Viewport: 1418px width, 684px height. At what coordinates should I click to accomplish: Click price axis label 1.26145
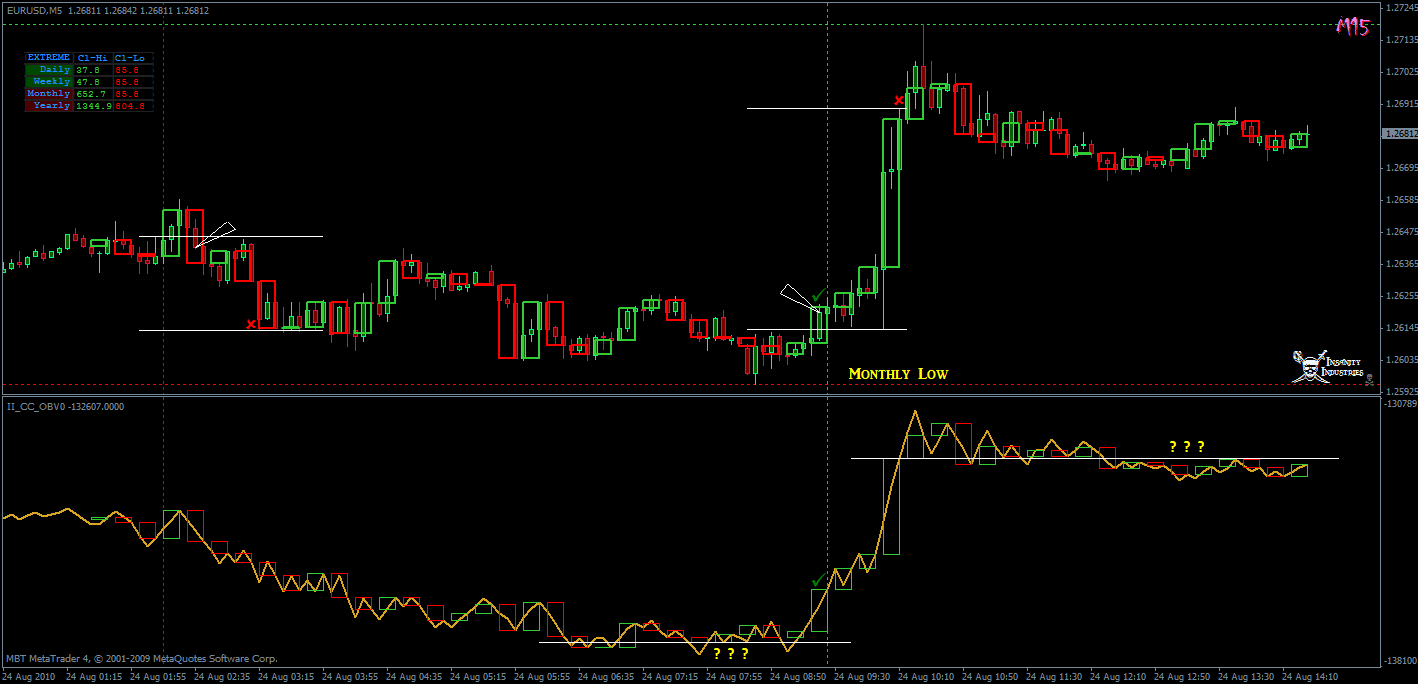1402,328
